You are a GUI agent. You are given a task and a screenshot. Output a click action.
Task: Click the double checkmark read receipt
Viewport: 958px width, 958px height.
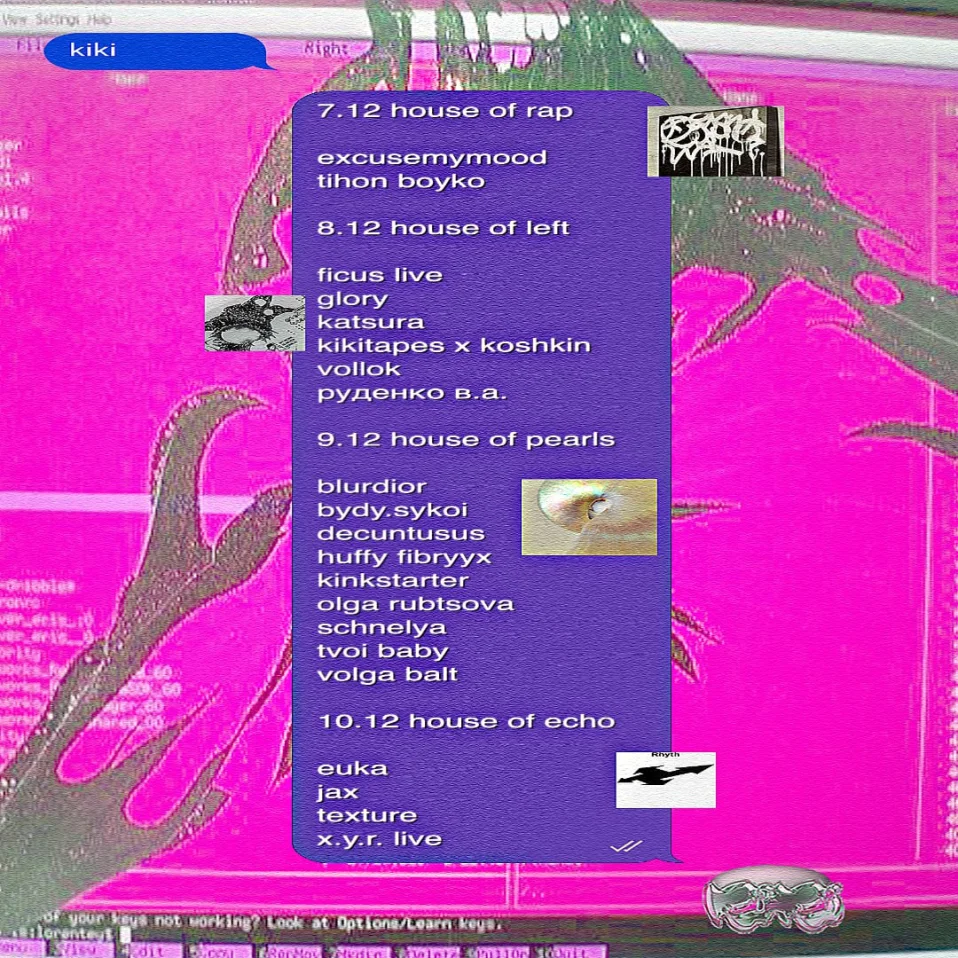[626, 846]
